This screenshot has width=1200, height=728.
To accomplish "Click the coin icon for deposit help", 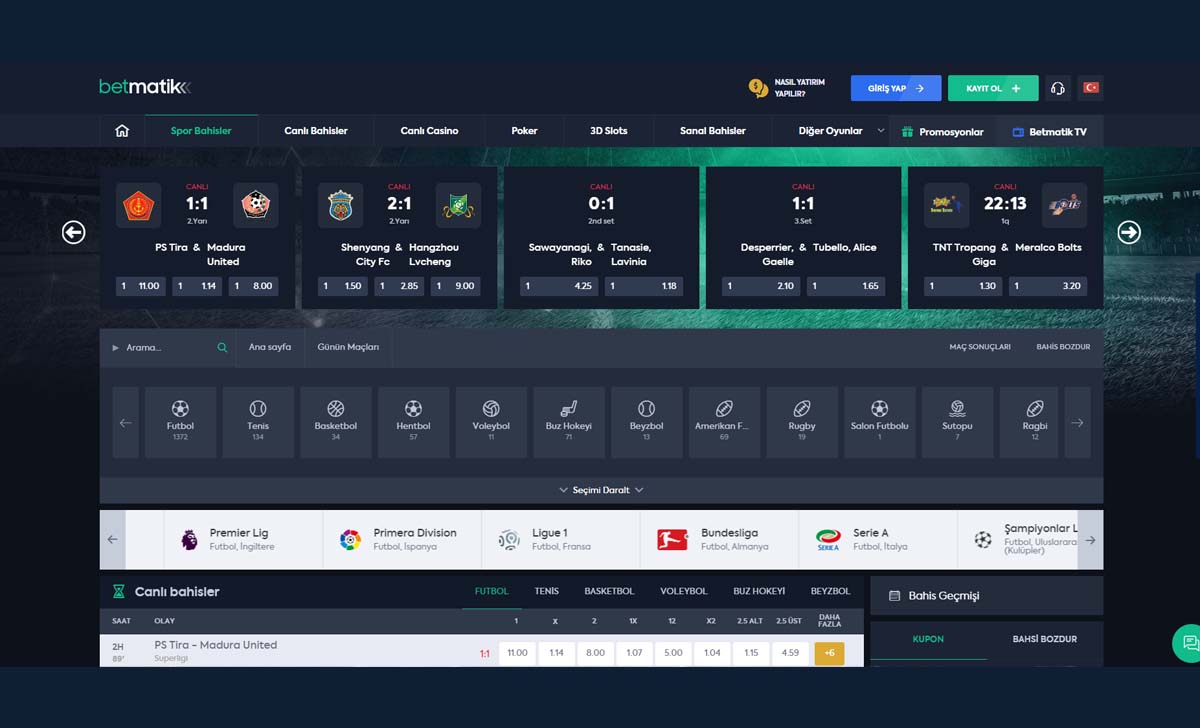I will tap(758, 88).
